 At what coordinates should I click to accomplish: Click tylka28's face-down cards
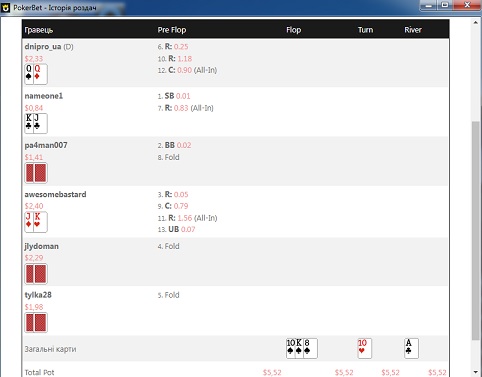36,322
